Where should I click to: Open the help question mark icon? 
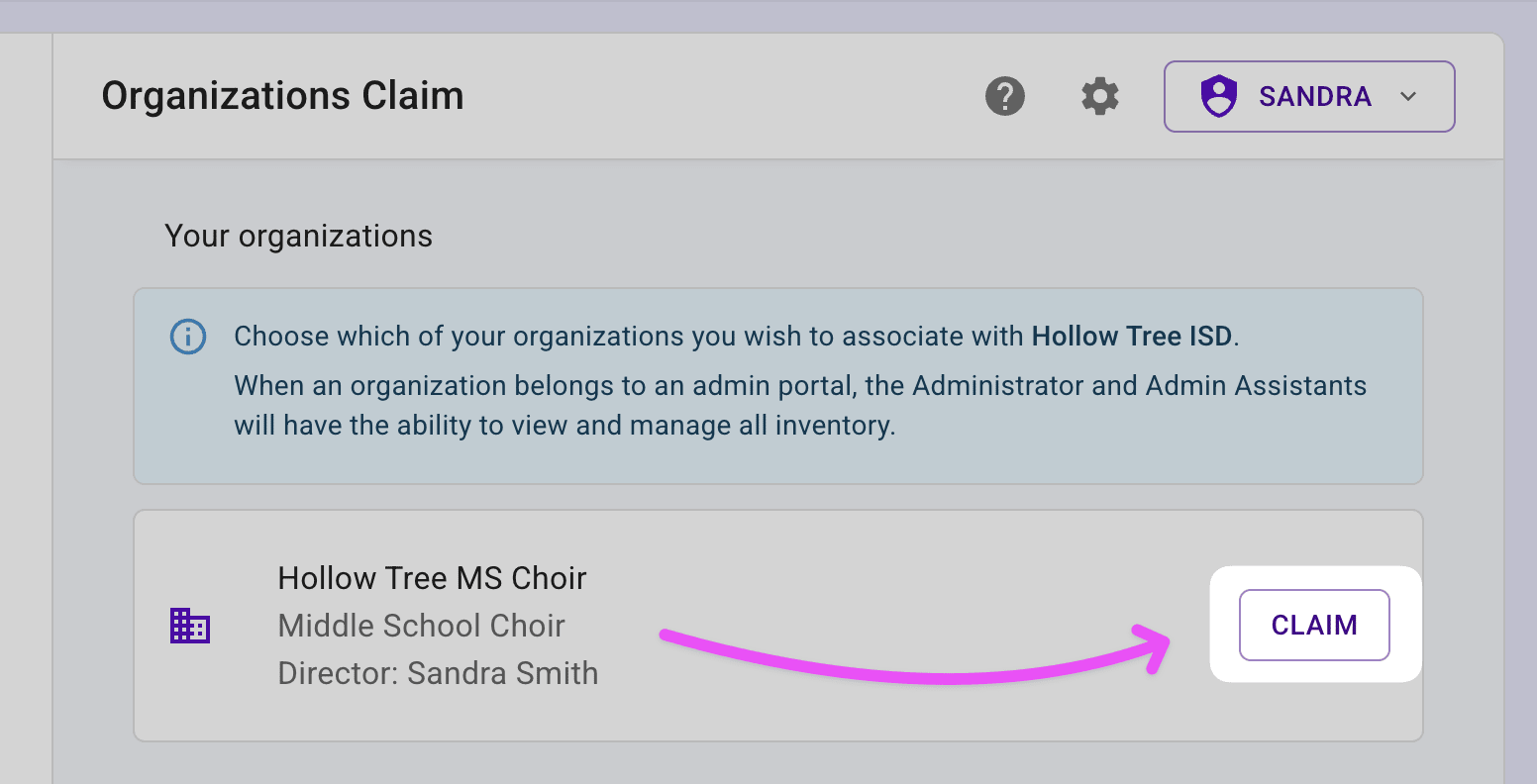tap(1005, 97)
